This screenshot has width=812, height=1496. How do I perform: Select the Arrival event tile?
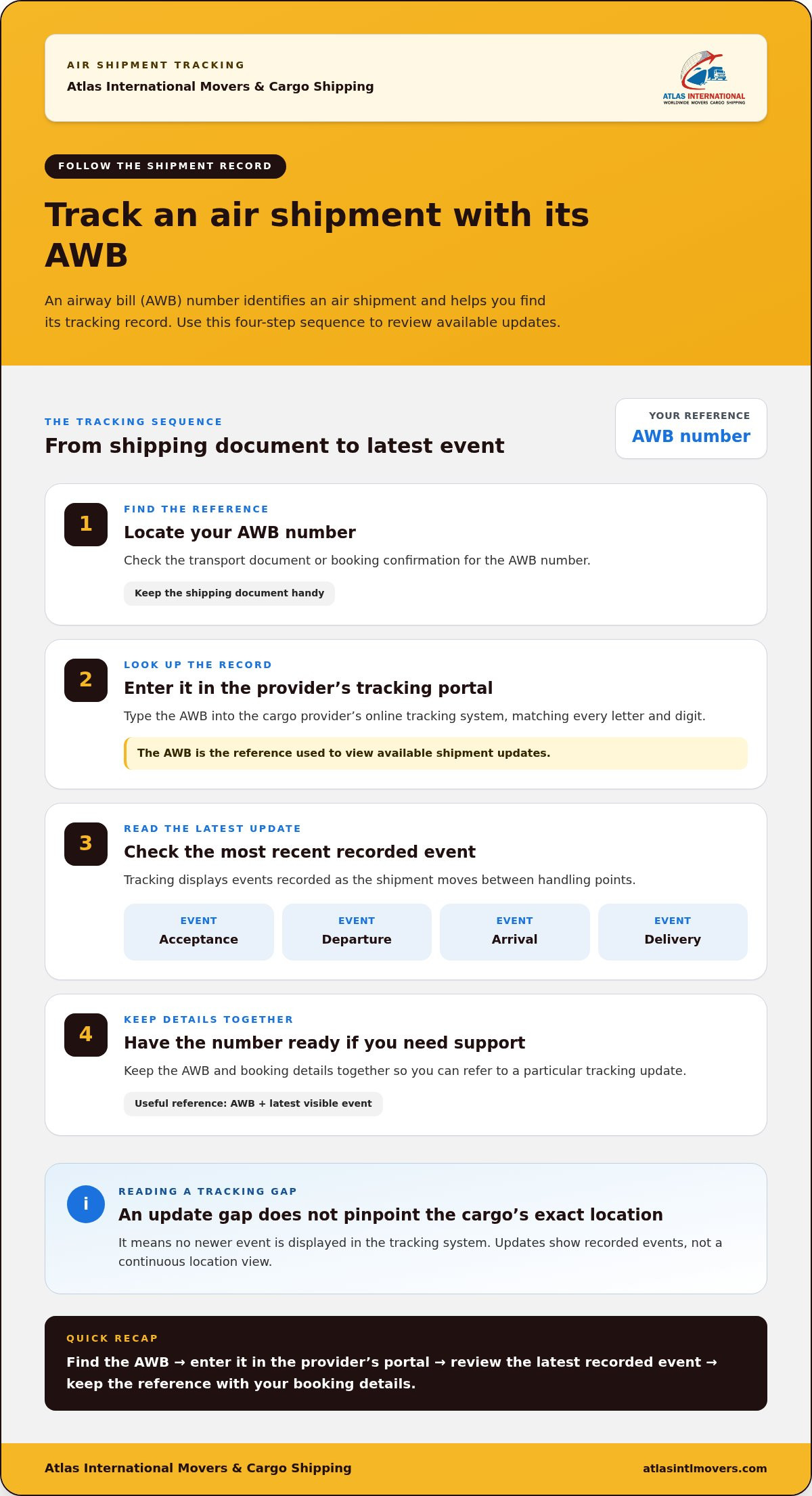(515, 932)
